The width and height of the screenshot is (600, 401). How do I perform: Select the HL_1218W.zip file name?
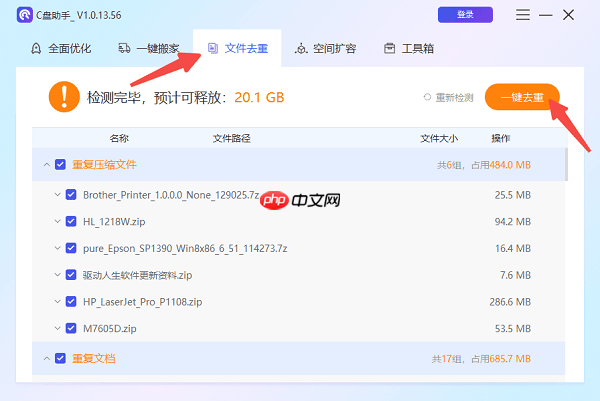[x=114, y=222]
